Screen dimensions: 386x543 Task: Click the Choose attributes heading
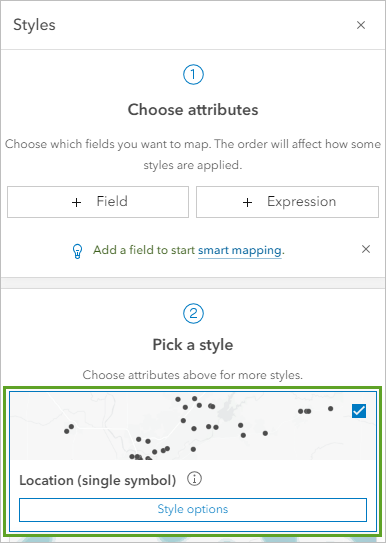pyautogui.click(x=193, y=110)
